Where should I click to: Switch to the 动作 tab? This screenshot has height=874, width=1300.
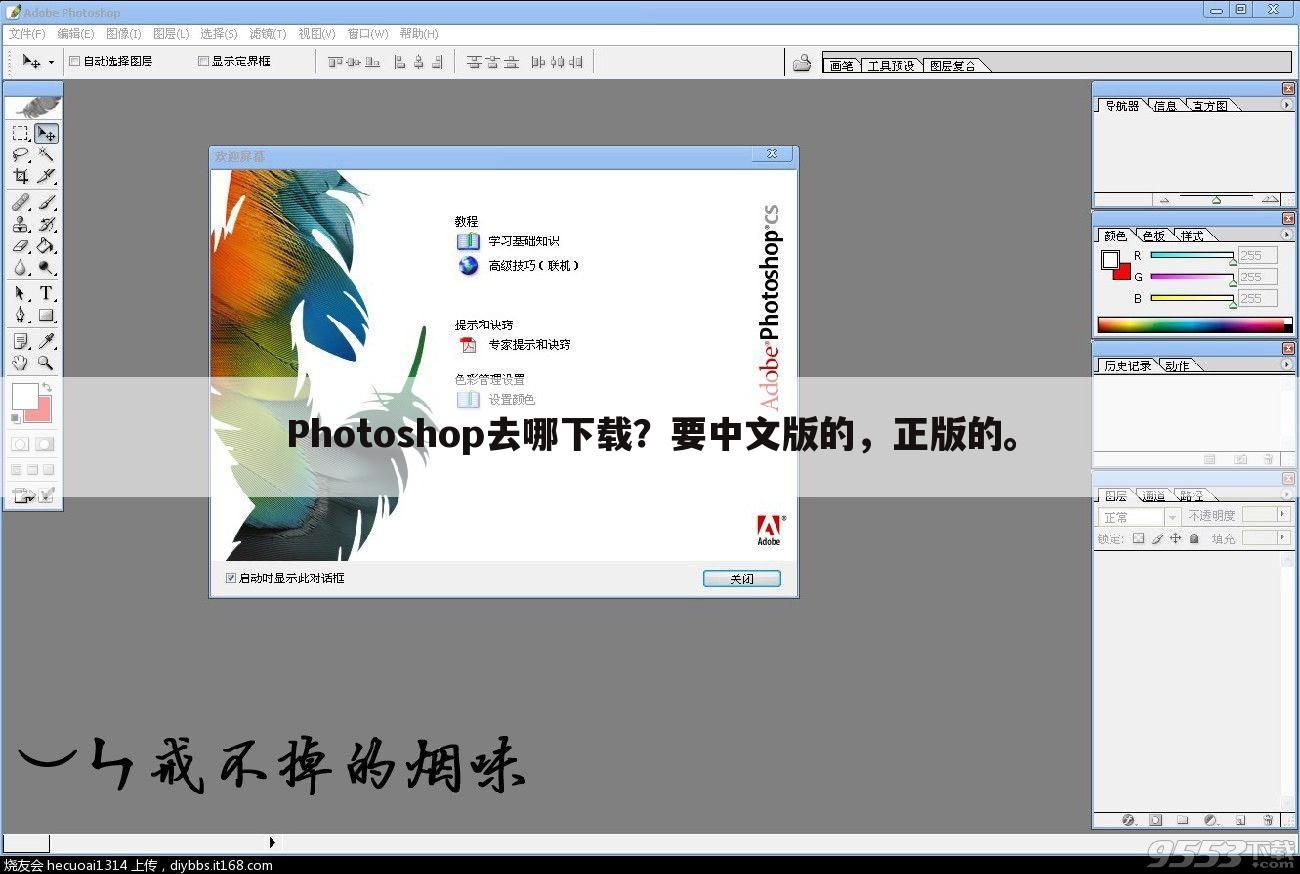(x=1178, y=366)
